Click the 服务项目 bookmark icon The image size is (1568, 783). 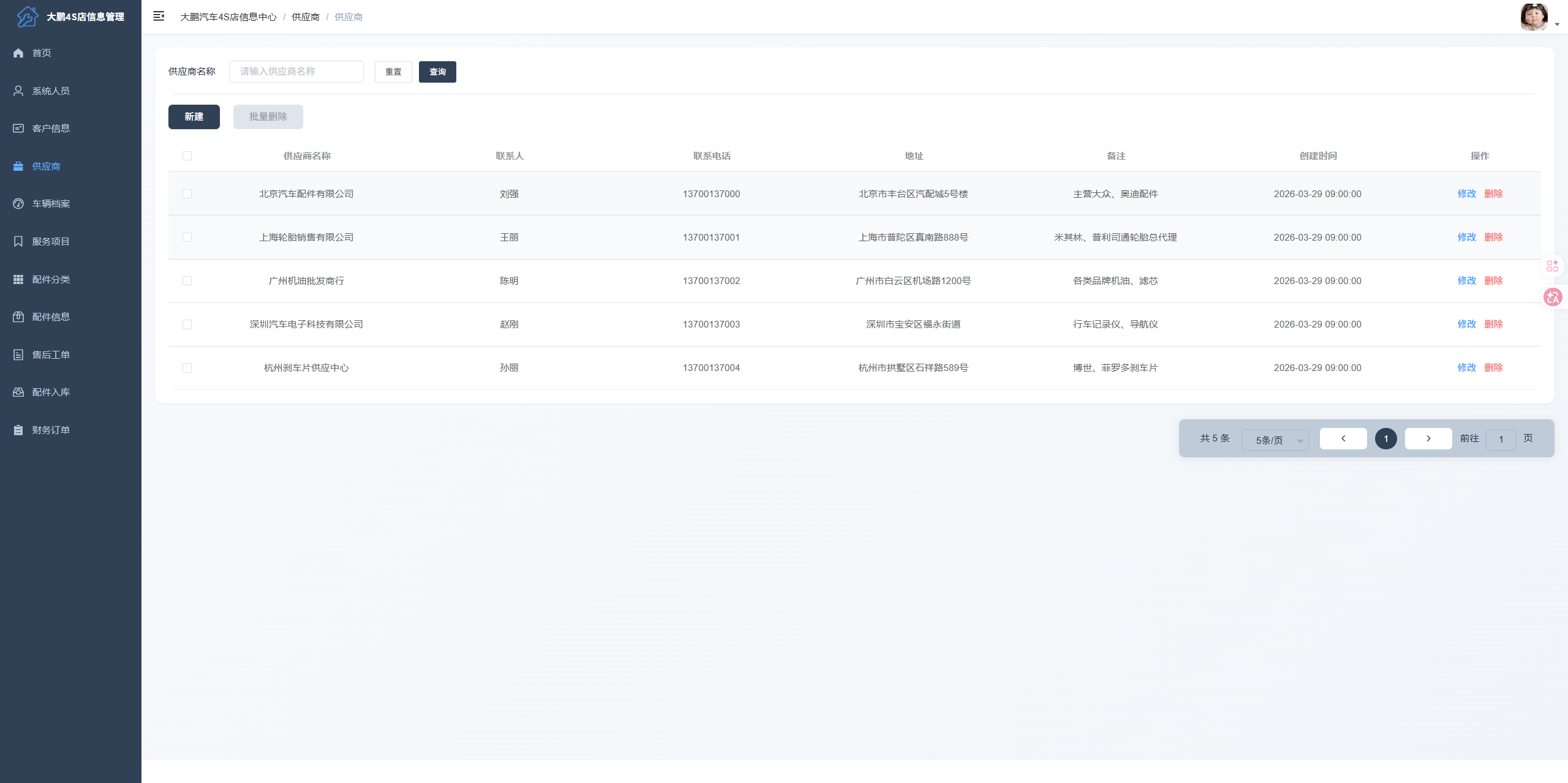pos(18,242)
